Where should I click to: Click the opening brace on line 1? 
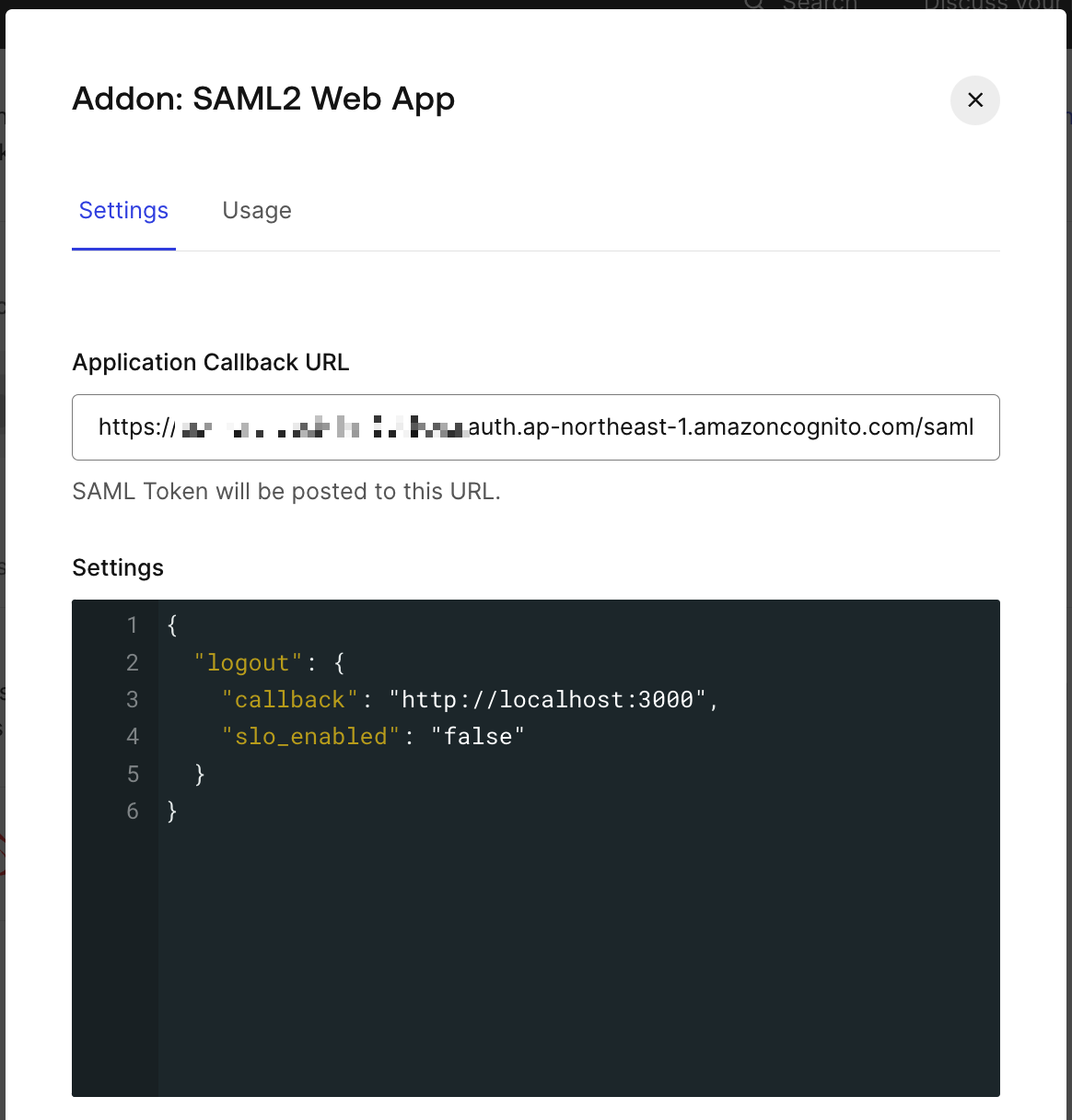(x=172, y=626)
